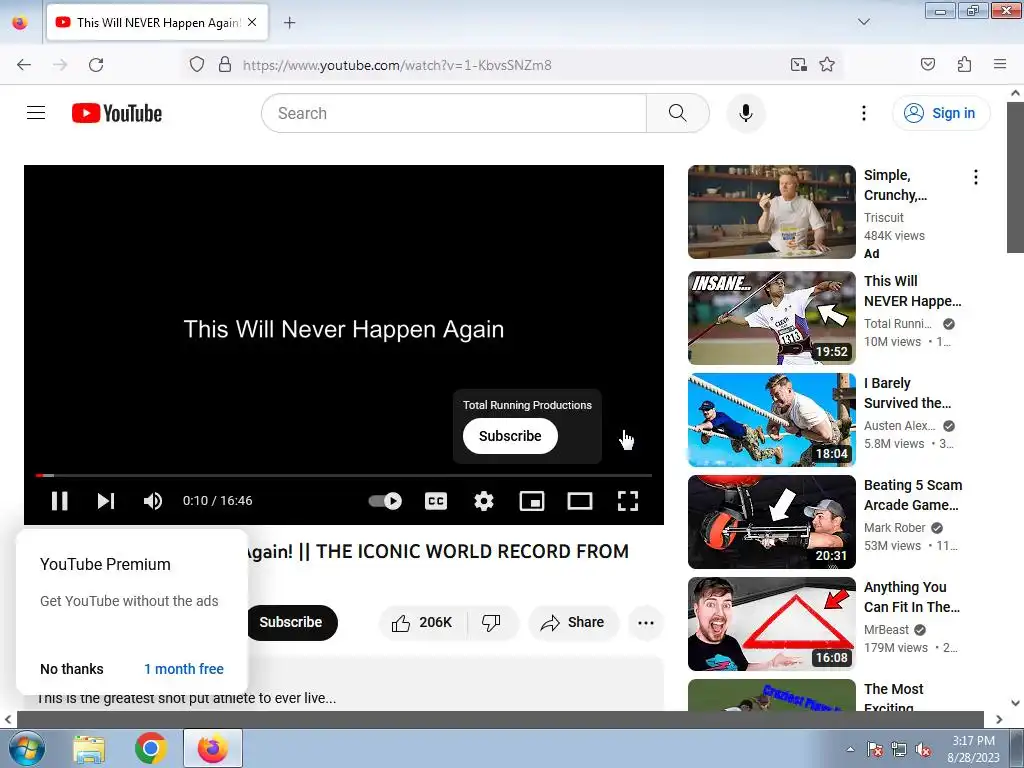Show hidden system tray icons

(850, 749)
